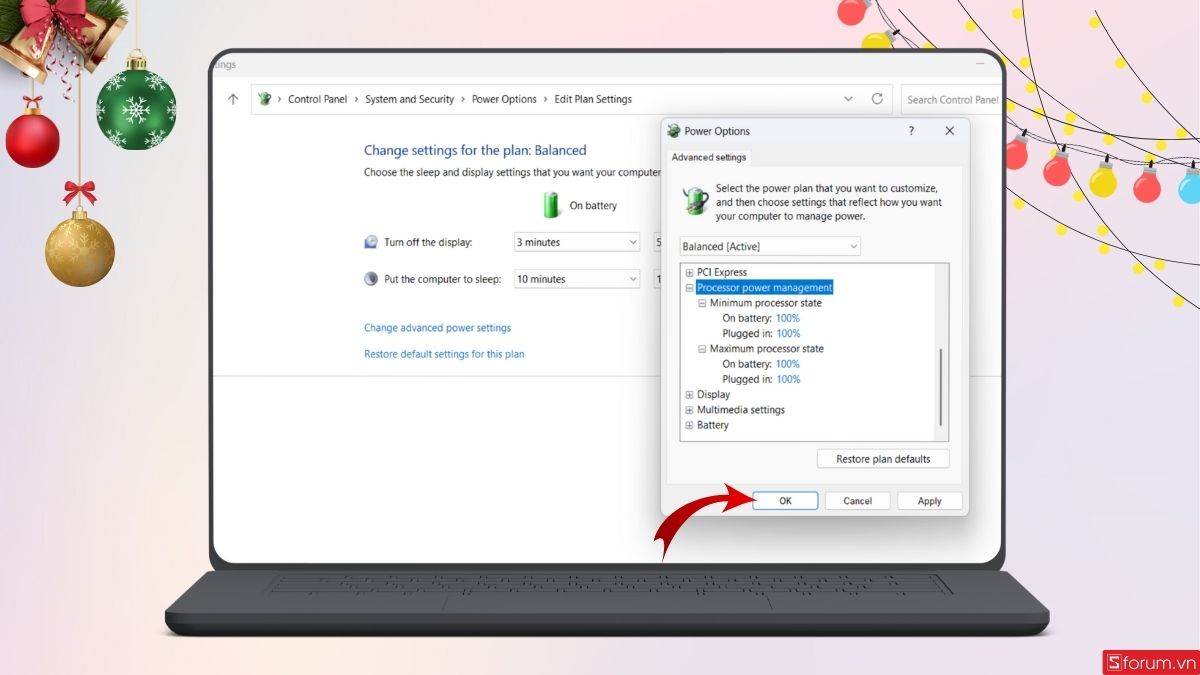Screen dimensions: 1200x675
Task: Click the Cancel button
Action: (858, 501)
